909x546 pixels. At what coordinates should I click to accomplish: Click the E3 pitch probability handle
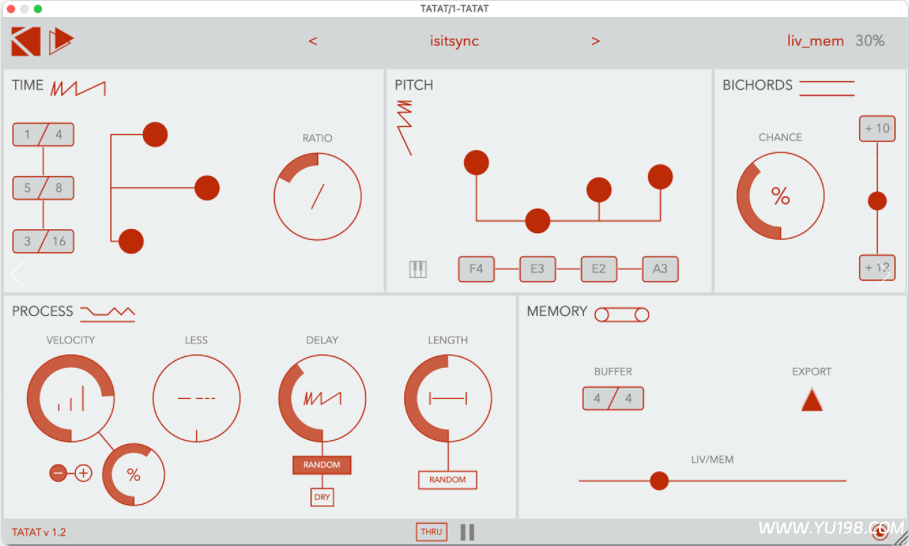click(x=537, y=221)
